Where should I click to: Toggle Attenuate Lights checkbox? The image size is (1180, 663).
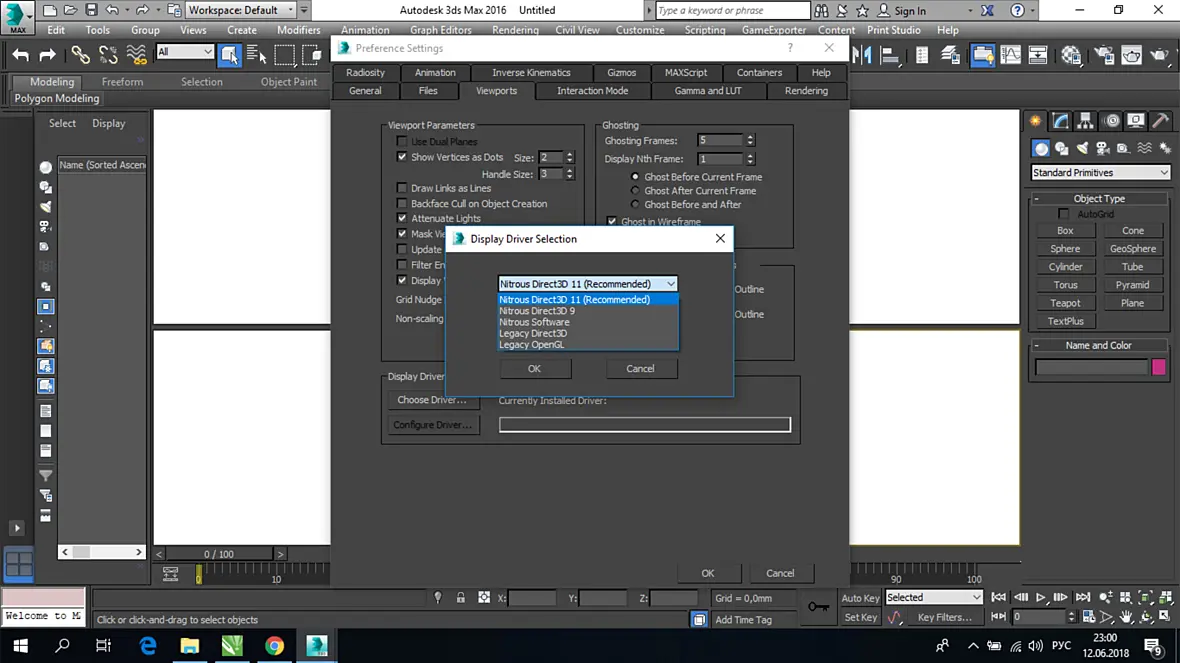[x=402, y=218]
